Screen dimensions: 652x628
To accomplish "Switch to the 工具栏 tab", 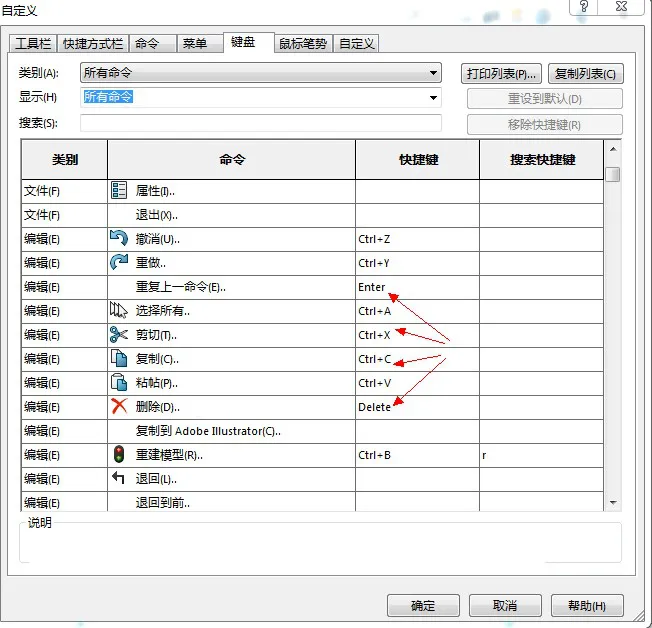I will pyautogui.click(x=33, y=44).
